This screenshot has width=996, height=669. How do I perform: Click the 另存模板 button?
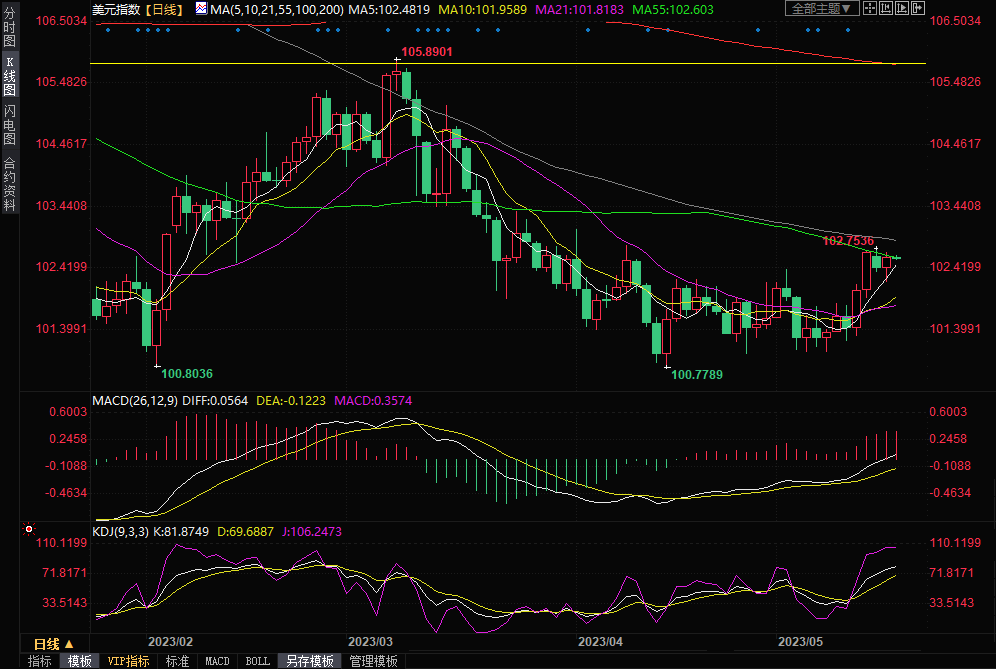pyautogui.click(x=310, y=661)
